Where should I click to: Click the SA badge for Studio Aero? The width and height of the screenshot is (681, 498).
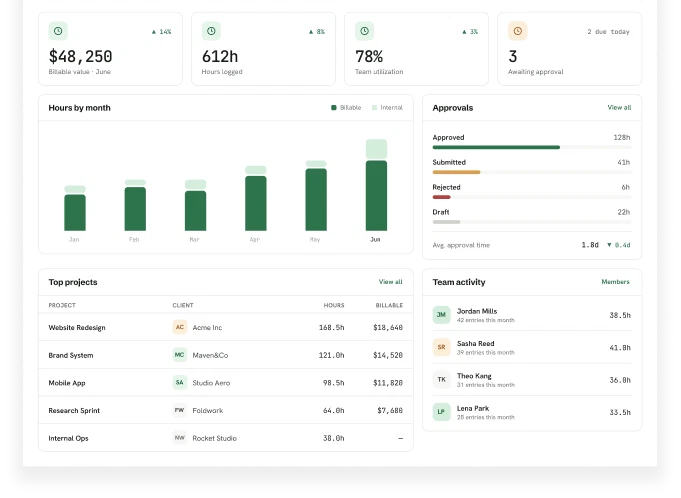tap(180, 383)
